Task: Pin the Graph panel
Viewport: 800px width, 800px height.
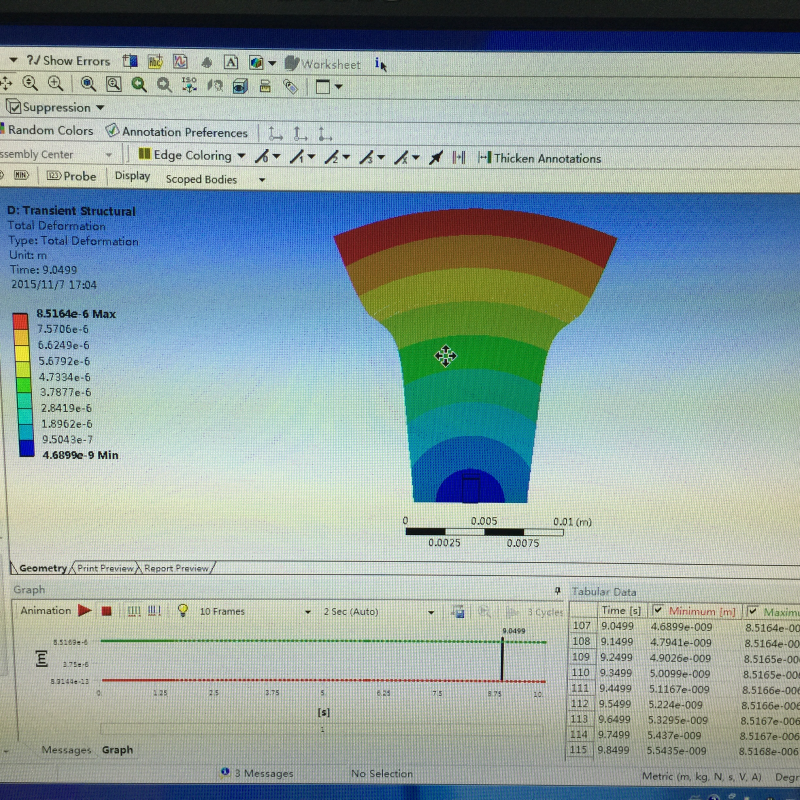Action: point(557,591)
